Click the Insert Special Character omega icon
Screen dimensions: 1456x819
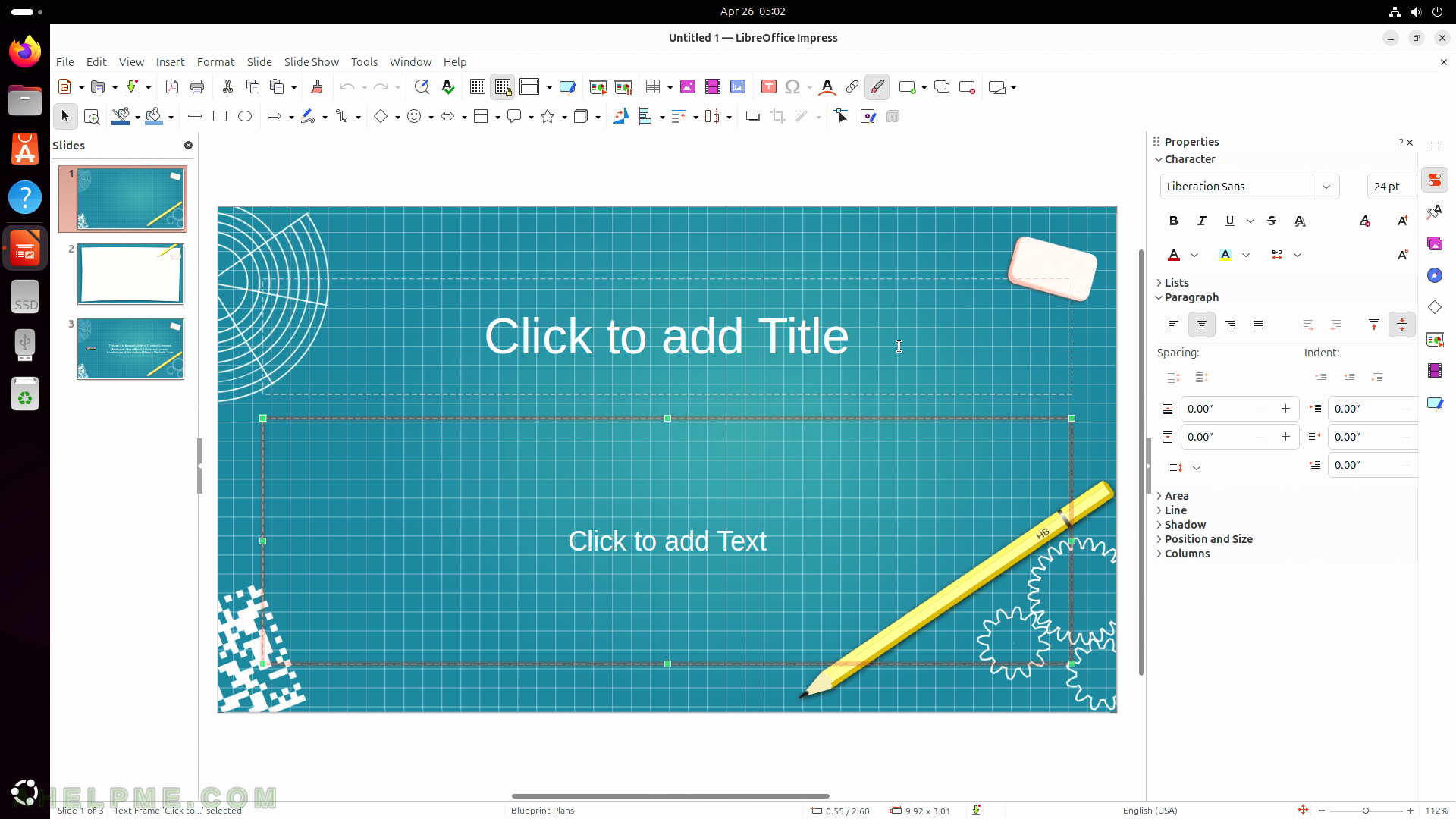(x=792, y=87)
